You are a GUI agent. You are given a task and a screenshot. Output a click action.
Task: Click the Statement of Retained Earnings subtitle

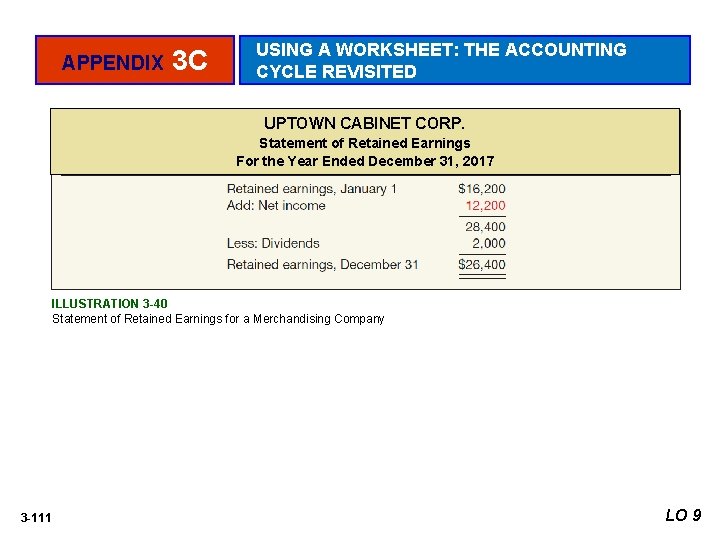pyautogui.click(x=365, y=143)
